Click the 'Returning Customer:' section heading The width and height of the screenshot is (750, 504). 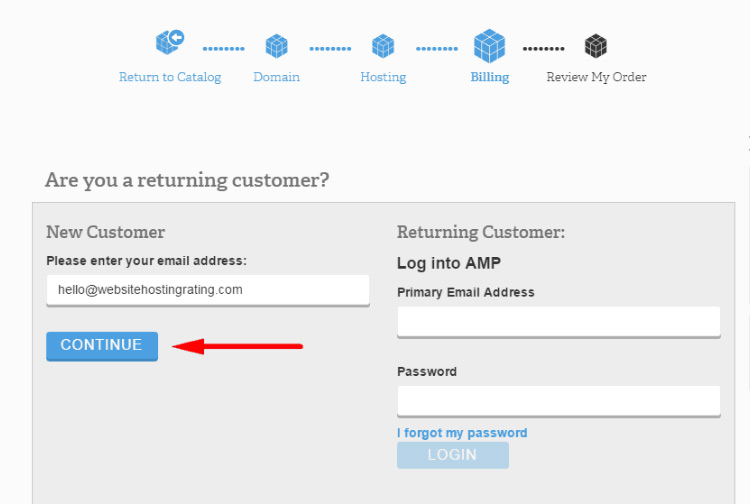[x=481, y=232]
